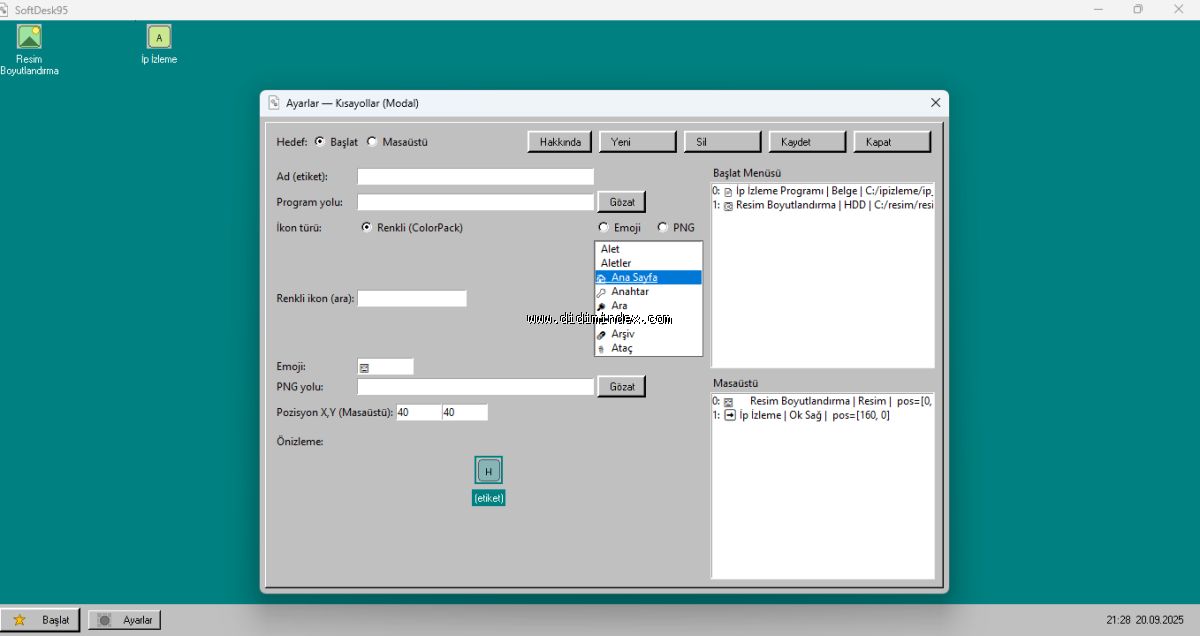The image size is (1200, 636).
Task: Select the Başlat target radio button
Action: coord(320,142)
